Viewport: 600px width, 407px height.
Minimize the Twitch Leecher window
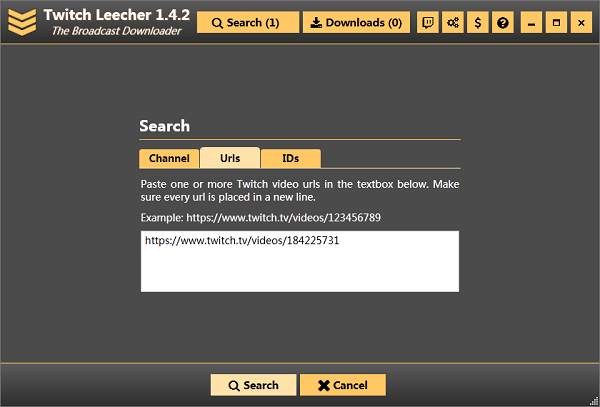pos(531,23)
